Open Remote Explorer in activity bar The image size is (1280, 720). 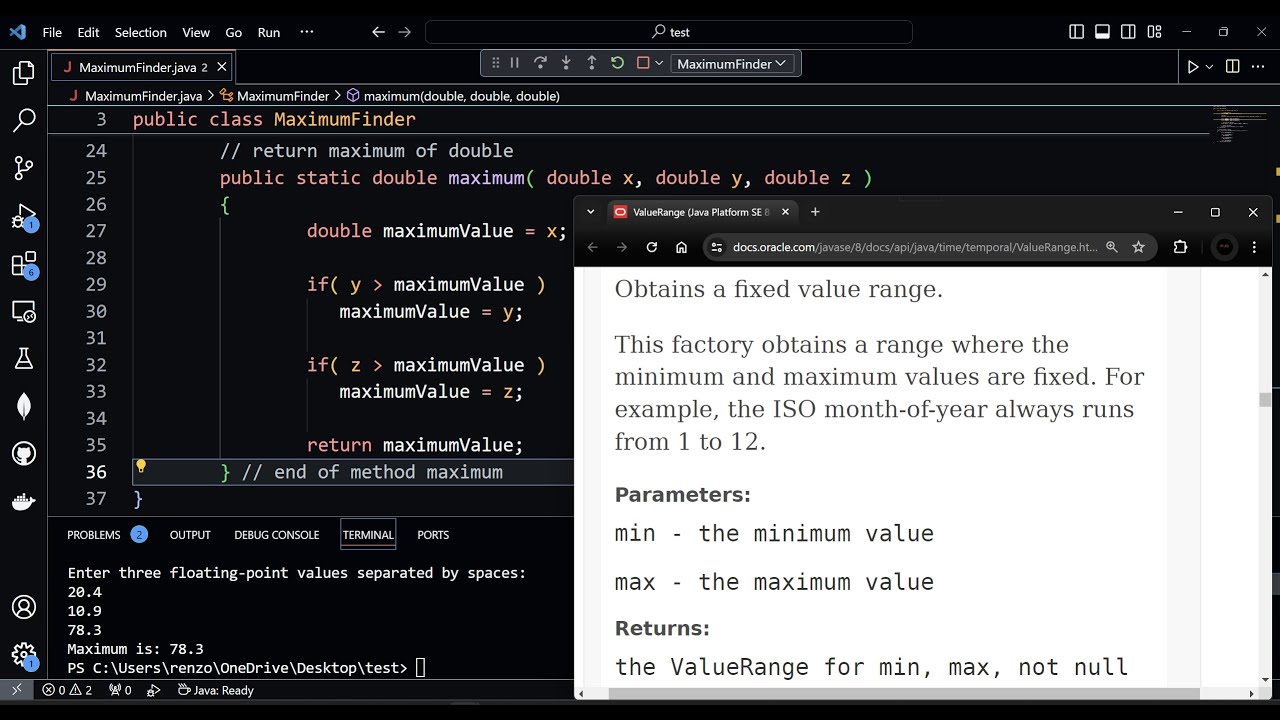click(24, 311)
